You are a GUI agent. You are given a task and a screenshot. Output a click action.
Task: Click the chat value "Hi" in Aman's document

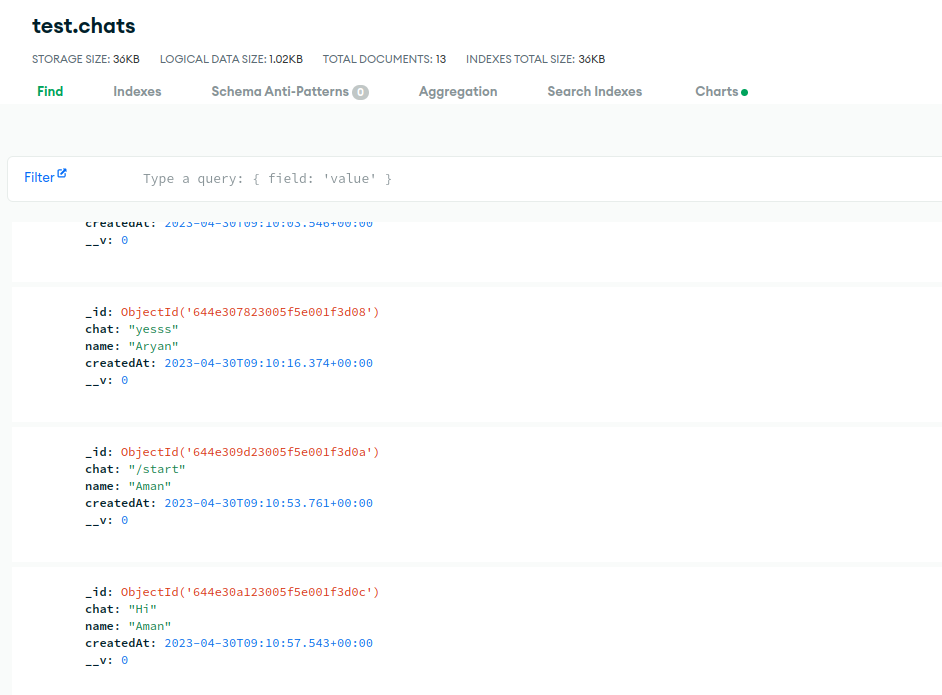(x=141, y=609)
